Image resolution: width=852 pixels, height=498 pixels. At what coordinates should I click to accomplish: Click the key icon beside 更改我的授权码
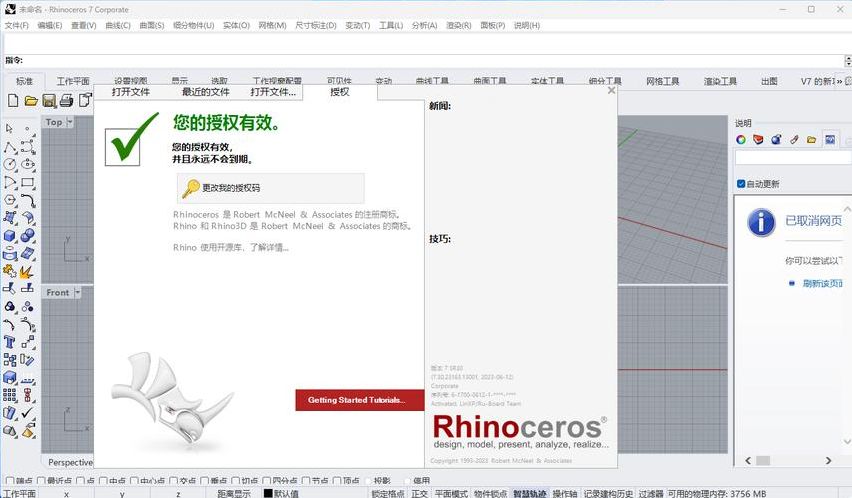pyautogui.click(x=191, y=188)
